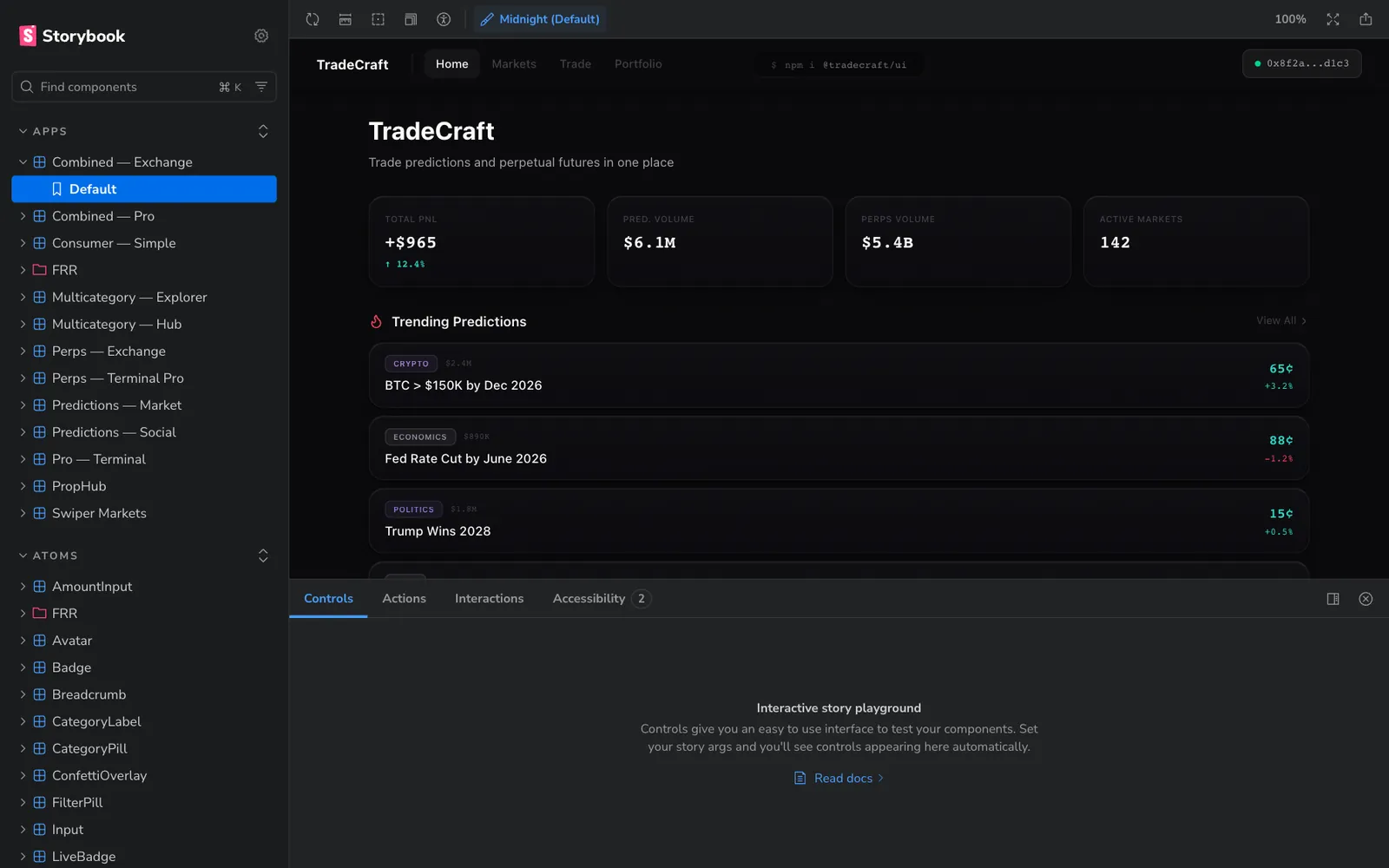Open BTC > $150K by Dec 2026 card
Viewport: 1389px width, 868px height.
coord(839,376)
